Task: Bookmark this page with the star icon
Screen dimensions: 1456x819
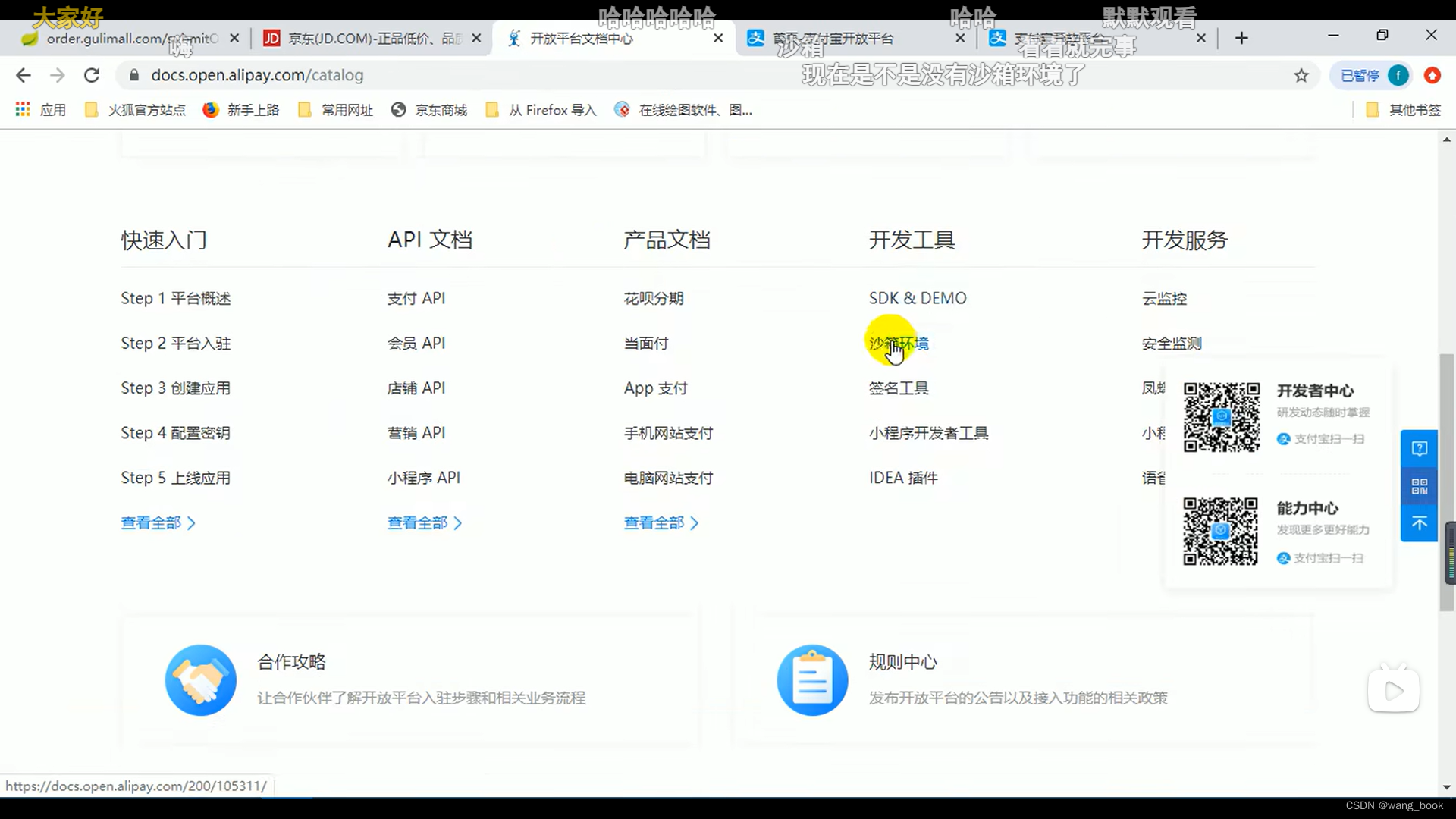Action: pos(1301,75)
